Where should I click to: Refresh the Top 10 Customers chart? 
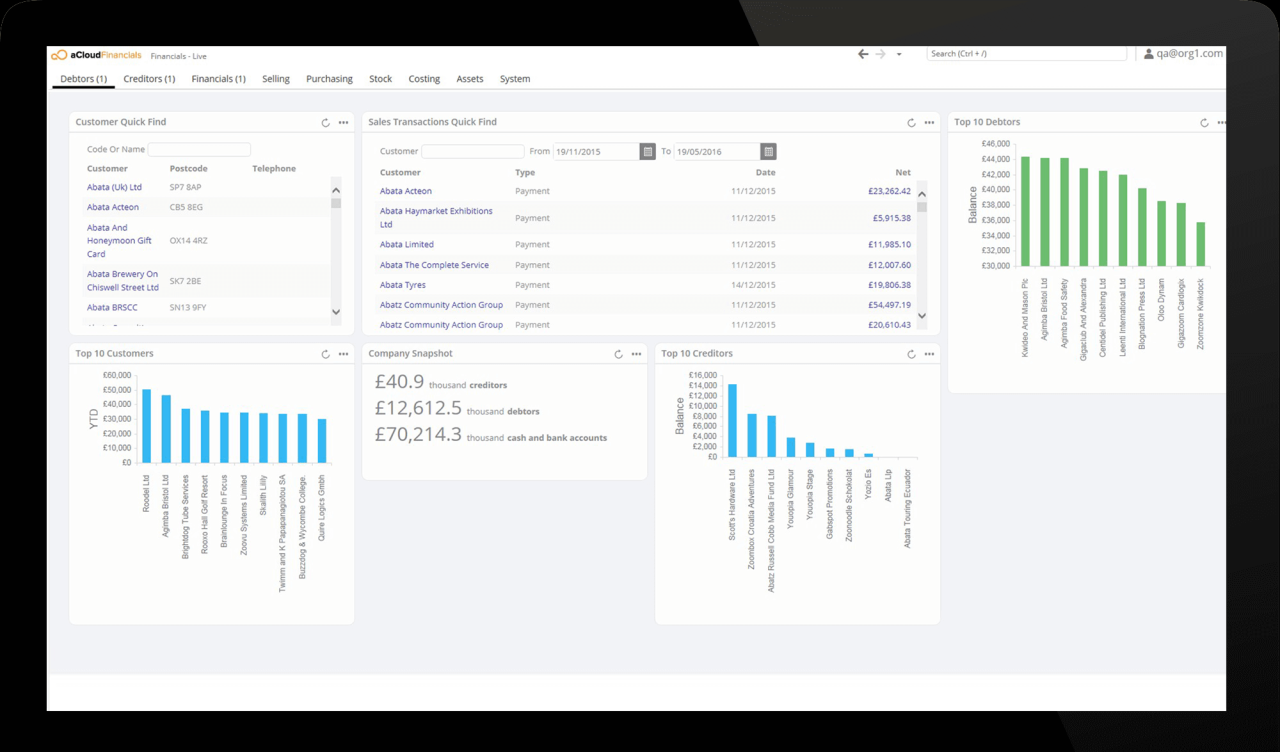[326, 354]
